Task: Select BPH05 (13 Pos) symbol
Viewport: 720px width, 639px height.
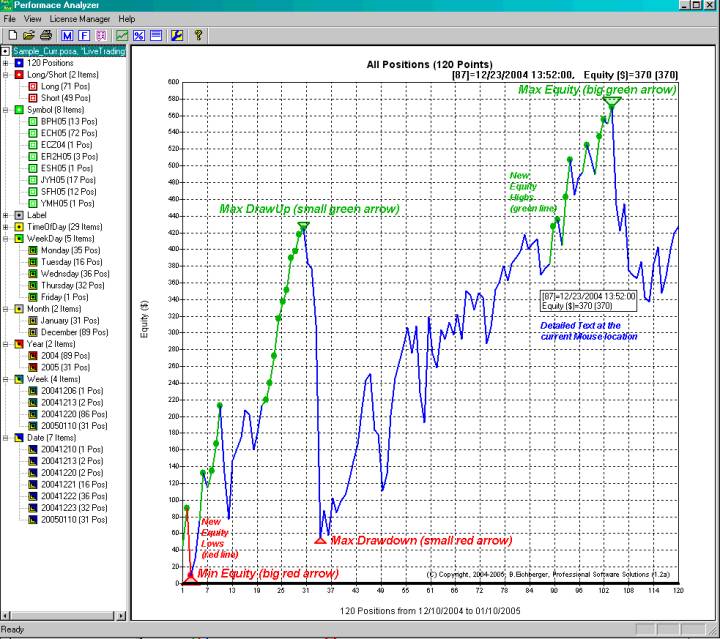Action: pyautogui.click(x=69, y=121)
